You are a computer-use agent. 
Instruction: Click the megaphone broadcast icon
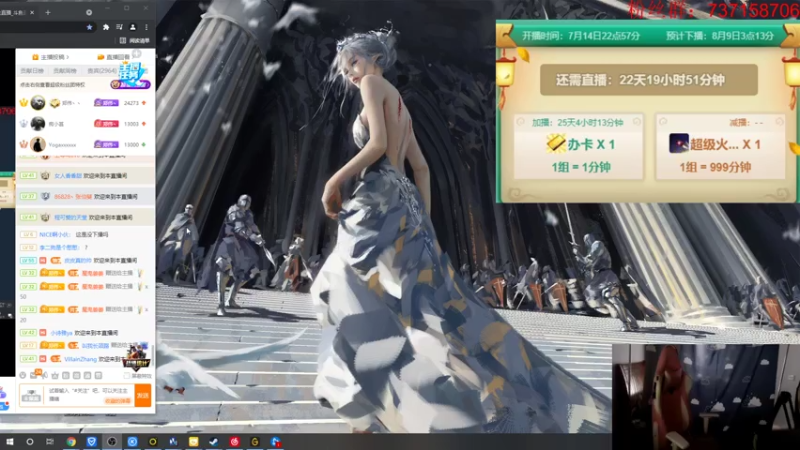click(45, 375)
